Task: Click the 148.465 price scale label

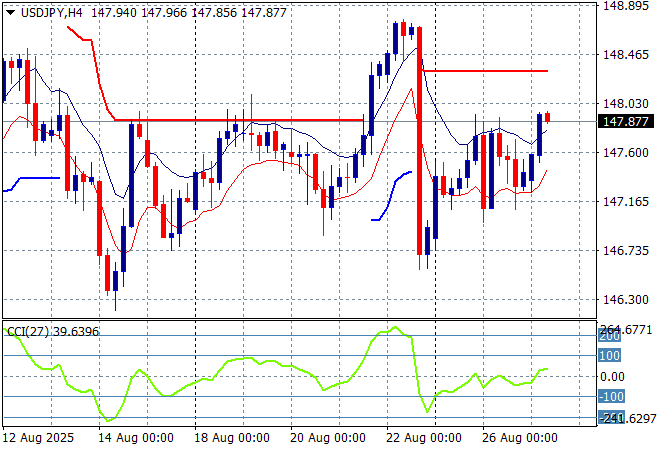Action: (x=625, y=55)
